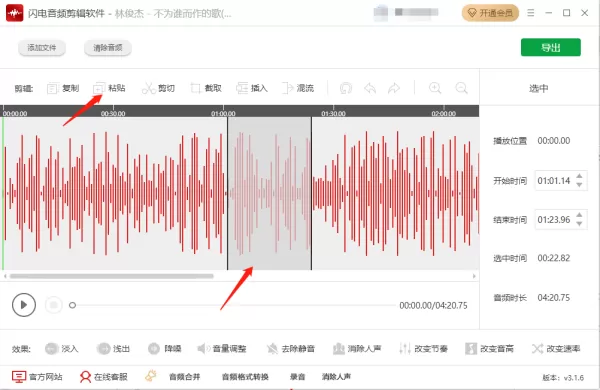Select the Crop (截取) tool

point(206,88)
